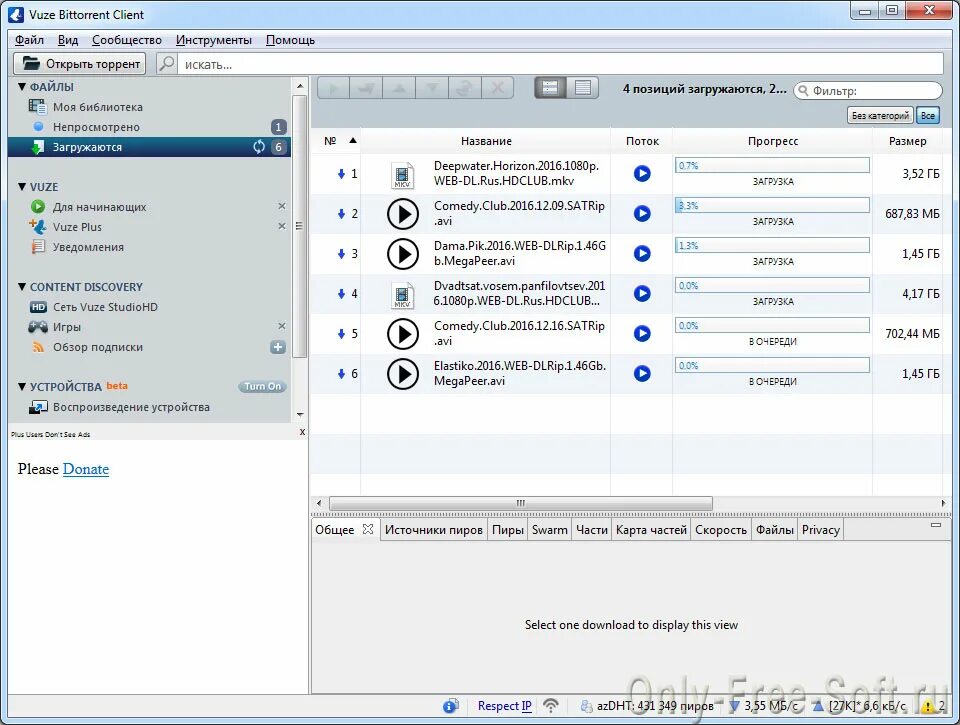This screenshot has width=960, height=725.
Task: Click the large play thumbnail of Elastiko
Action: point(403,374)
